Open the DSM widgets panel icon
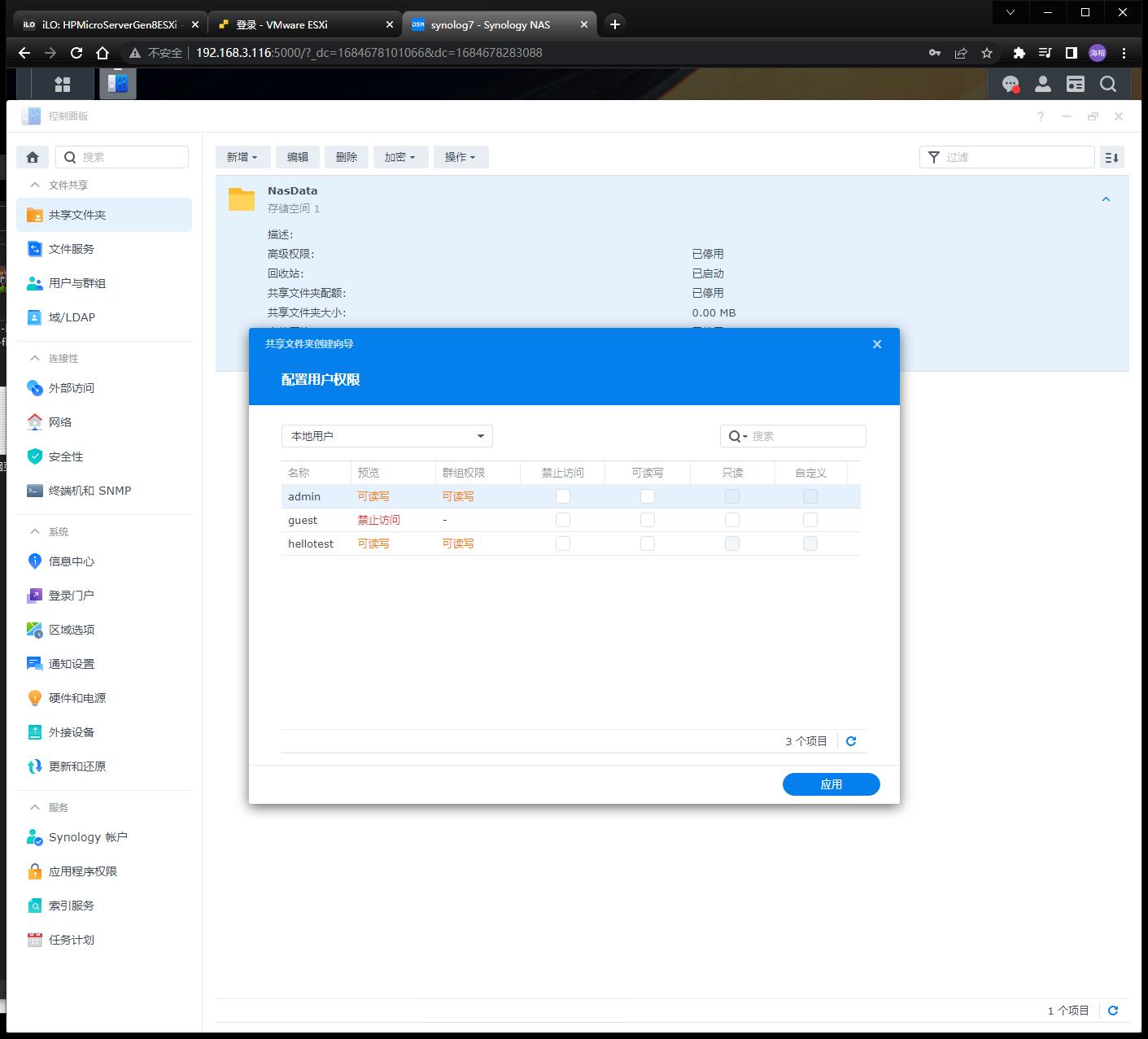This screenshot has height=1039, width=1148. (x=1076, y=84)
